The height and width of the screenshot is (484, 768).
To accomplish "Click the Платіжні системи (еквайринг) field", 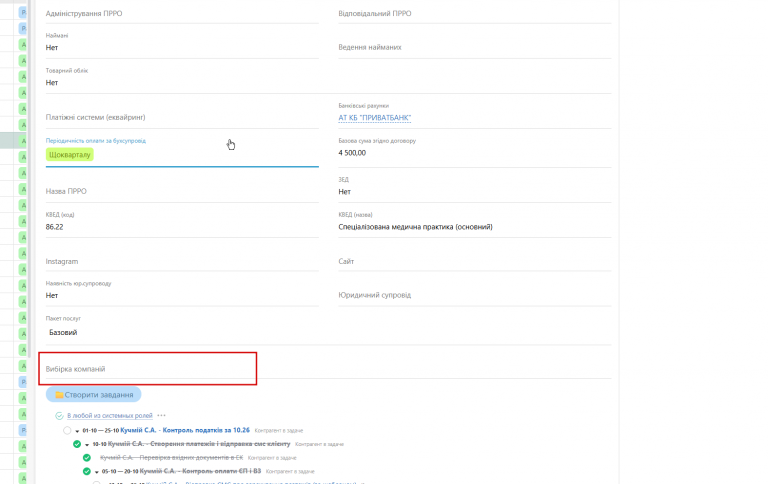I will click(182, 118).
